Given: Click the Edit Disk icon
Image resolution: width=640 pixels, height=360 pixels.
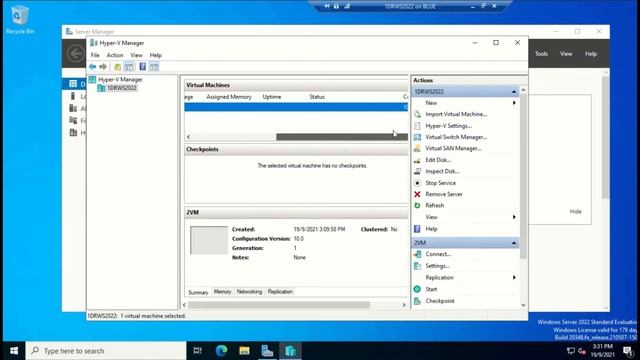Looking at the screenshot, I should click(417, 160).
